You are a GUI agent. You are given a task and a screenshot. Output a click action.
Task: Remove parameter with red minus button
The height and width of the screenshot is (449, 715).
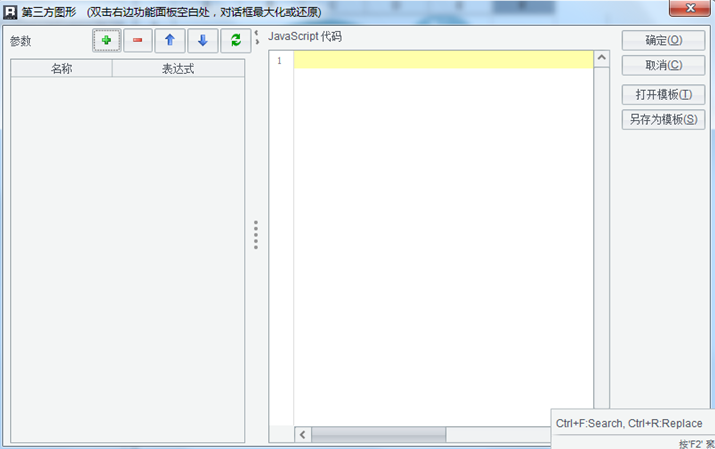point(138,41)
